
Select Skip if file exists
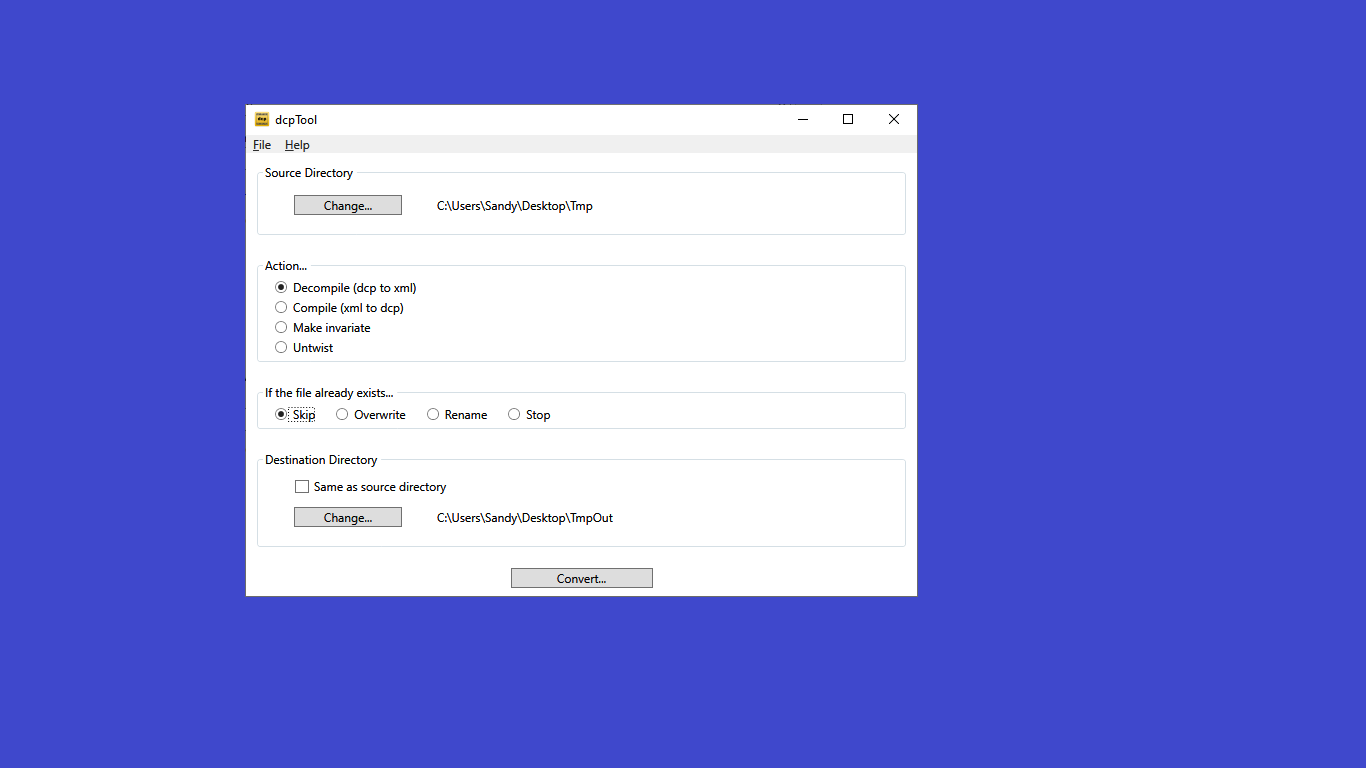point(296,415)
